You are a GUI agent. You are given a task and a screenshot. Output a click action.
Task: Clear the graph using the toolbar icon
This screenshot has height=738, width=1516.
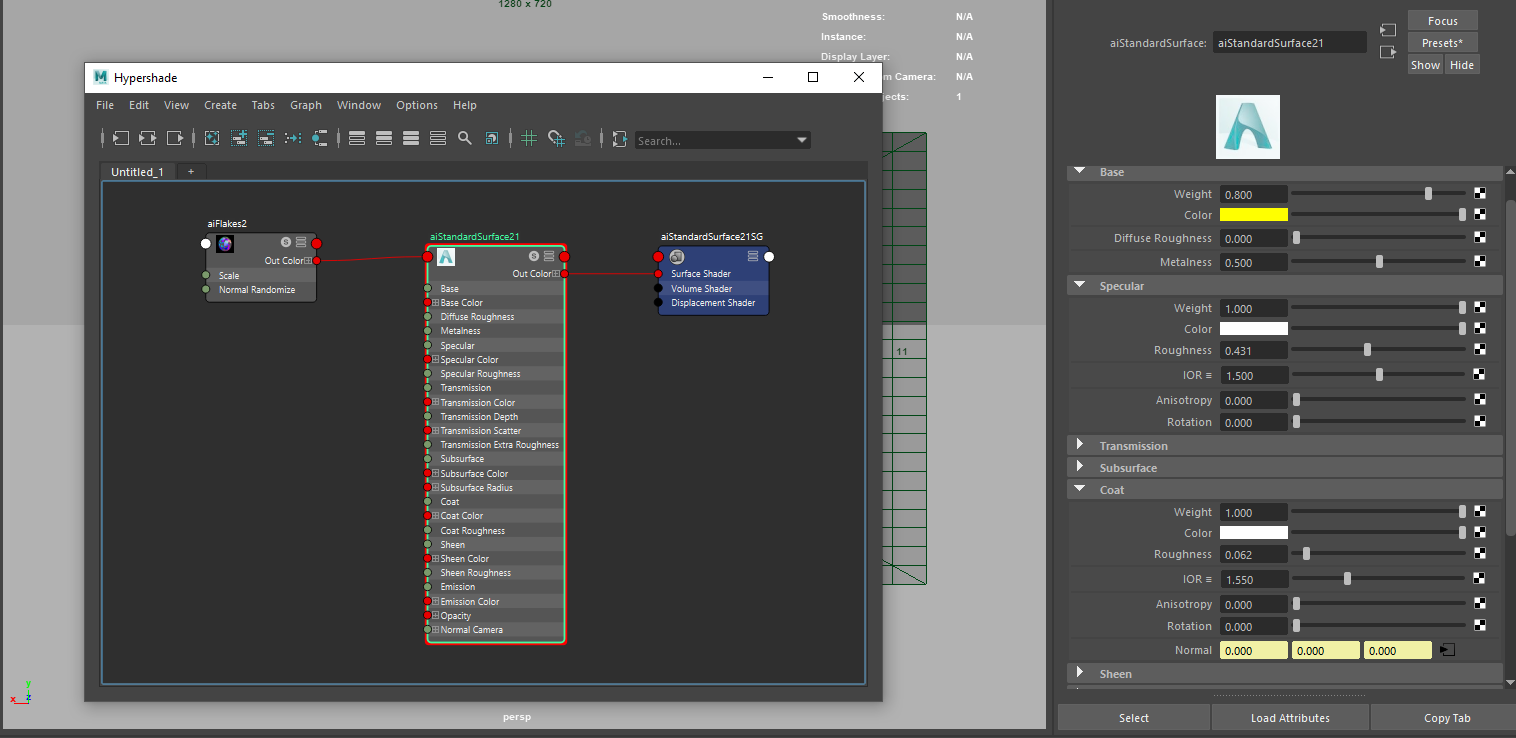[212, 138]
